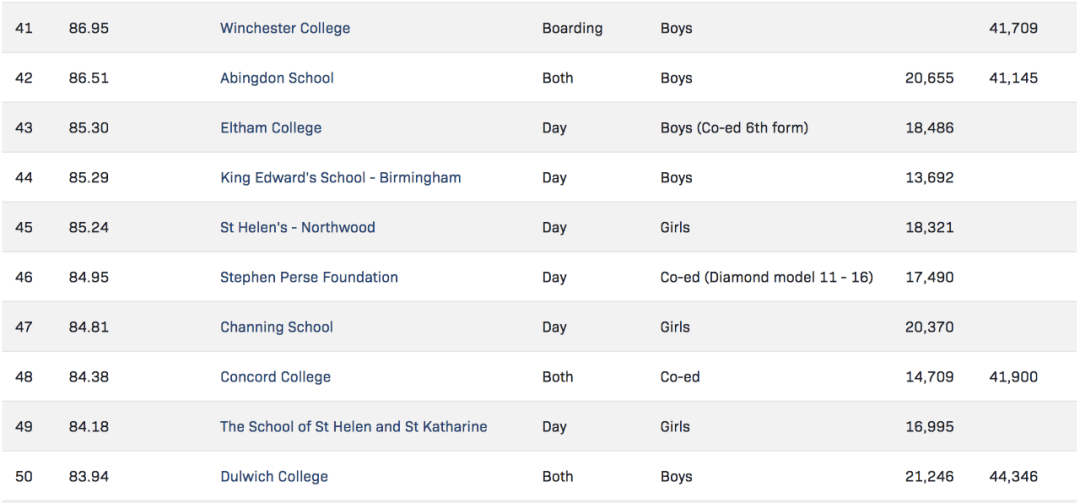Screen dimensions: 1080x503
Task: Open the Winchester College link
Action: point(285,28)
